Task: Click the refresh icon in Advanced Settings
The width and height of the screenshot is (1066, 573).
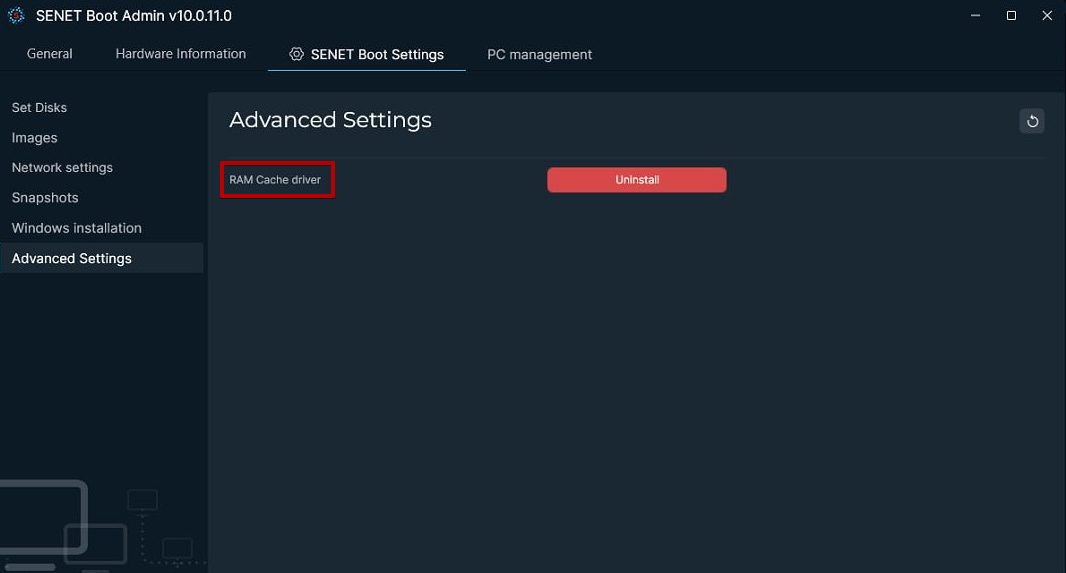Action: (x=1031, y=121)
